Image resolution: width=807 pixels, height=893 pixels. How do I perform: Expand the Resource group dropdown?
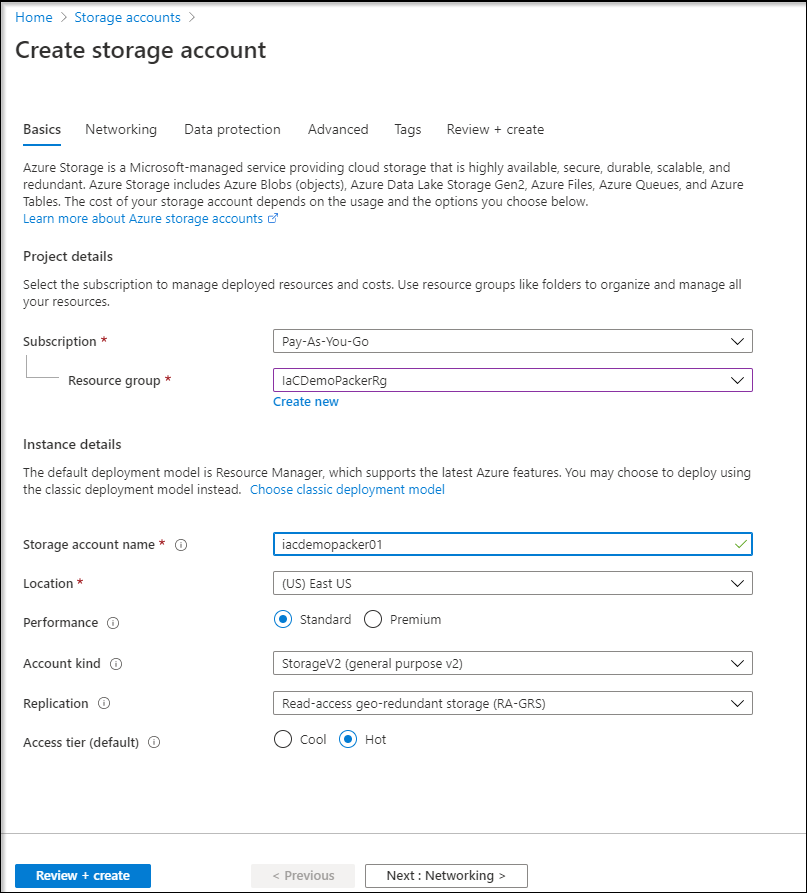point(513,380)
